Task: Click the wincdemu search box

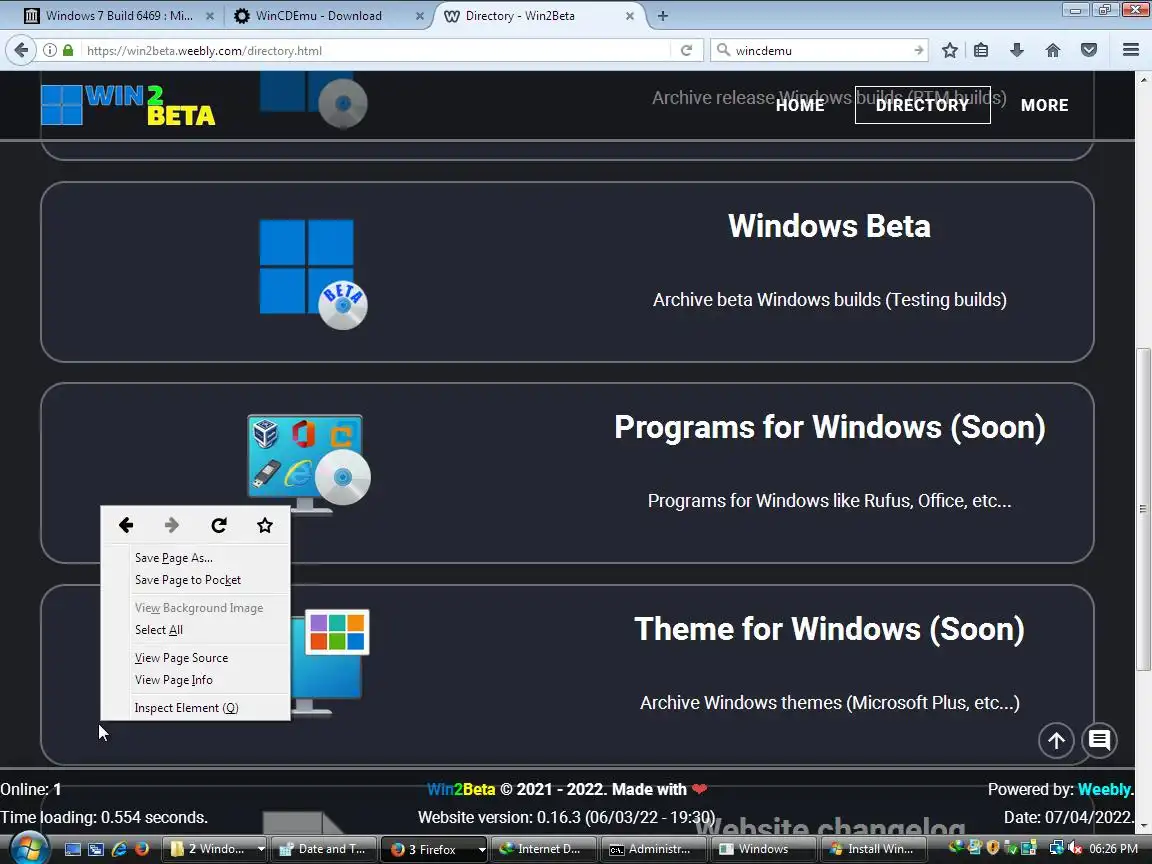Action: tap(821, 51)
